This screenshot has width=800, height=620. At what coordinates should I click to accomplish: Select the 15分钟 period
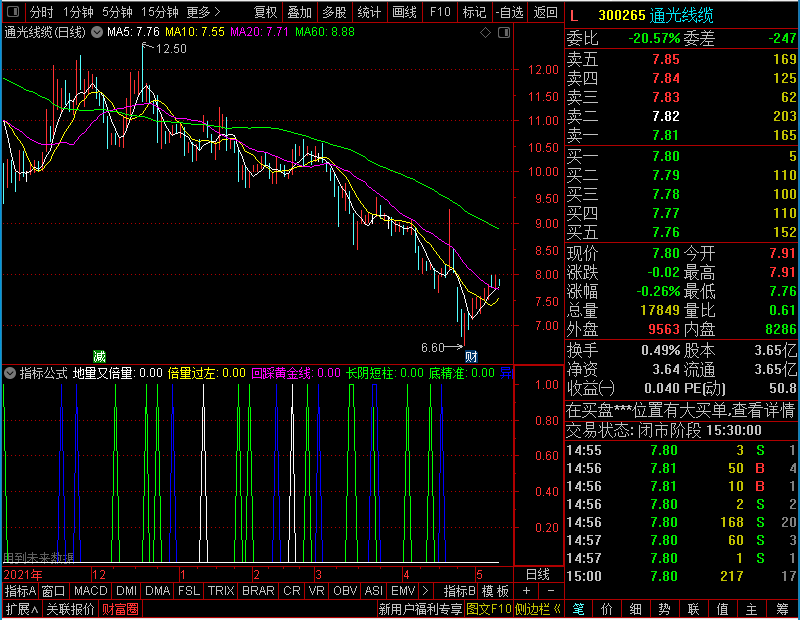160,12
